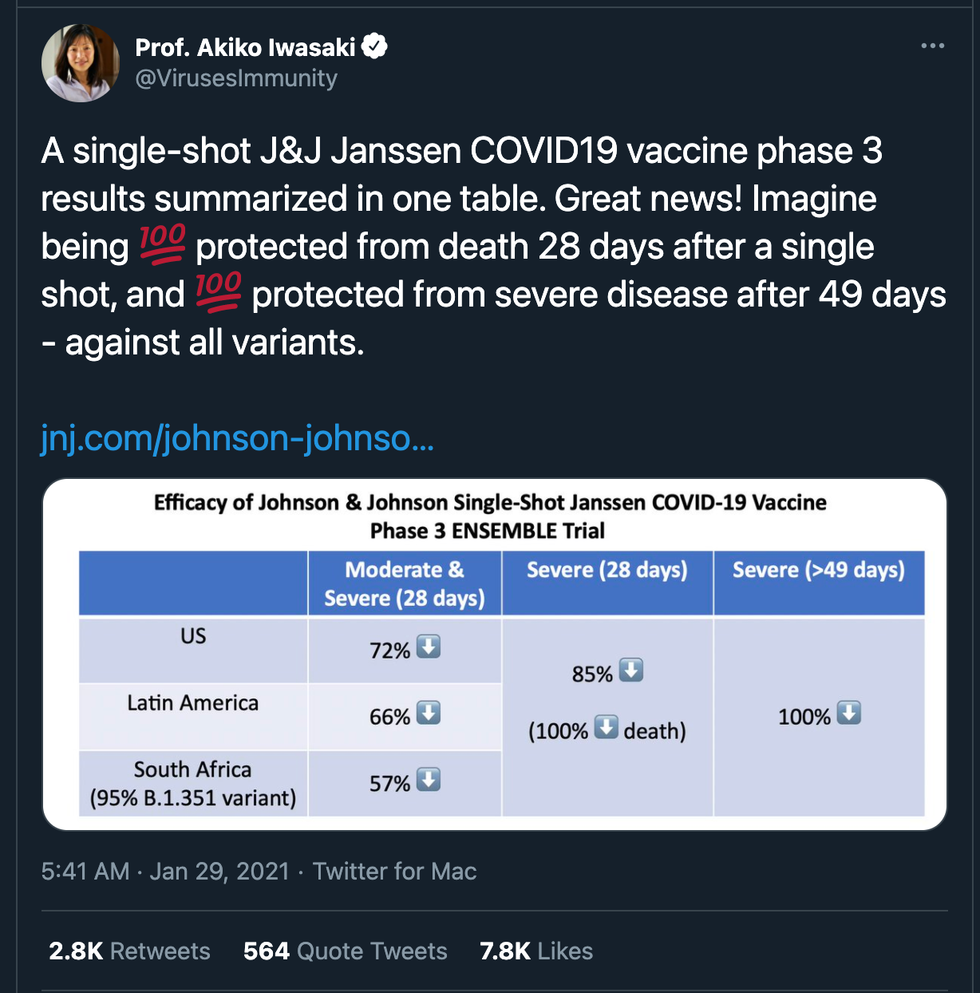View the 2.8K Retweets list

(130, 950)
